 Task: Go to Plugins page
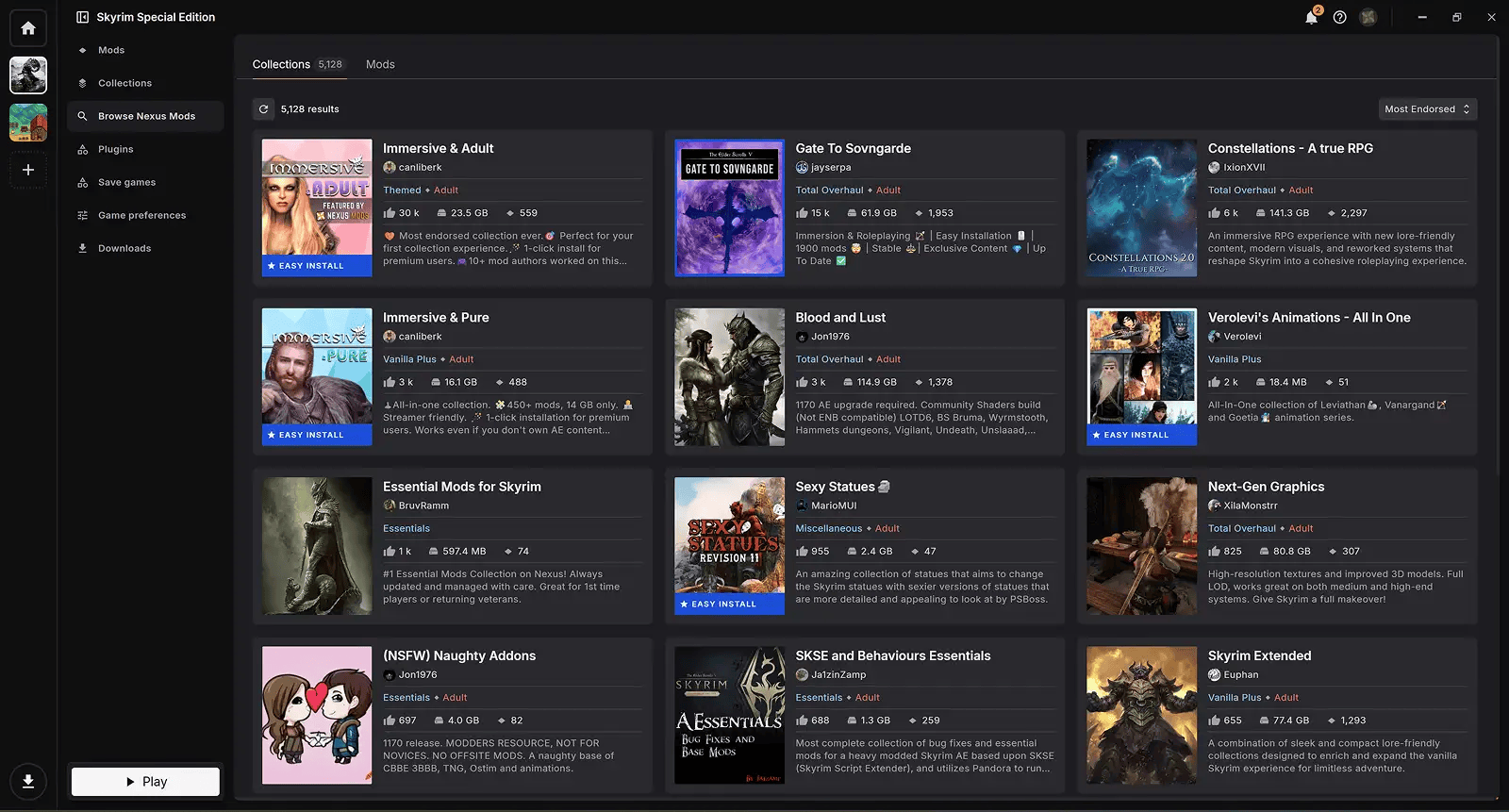pyautogui.click(x=145, y=149)
